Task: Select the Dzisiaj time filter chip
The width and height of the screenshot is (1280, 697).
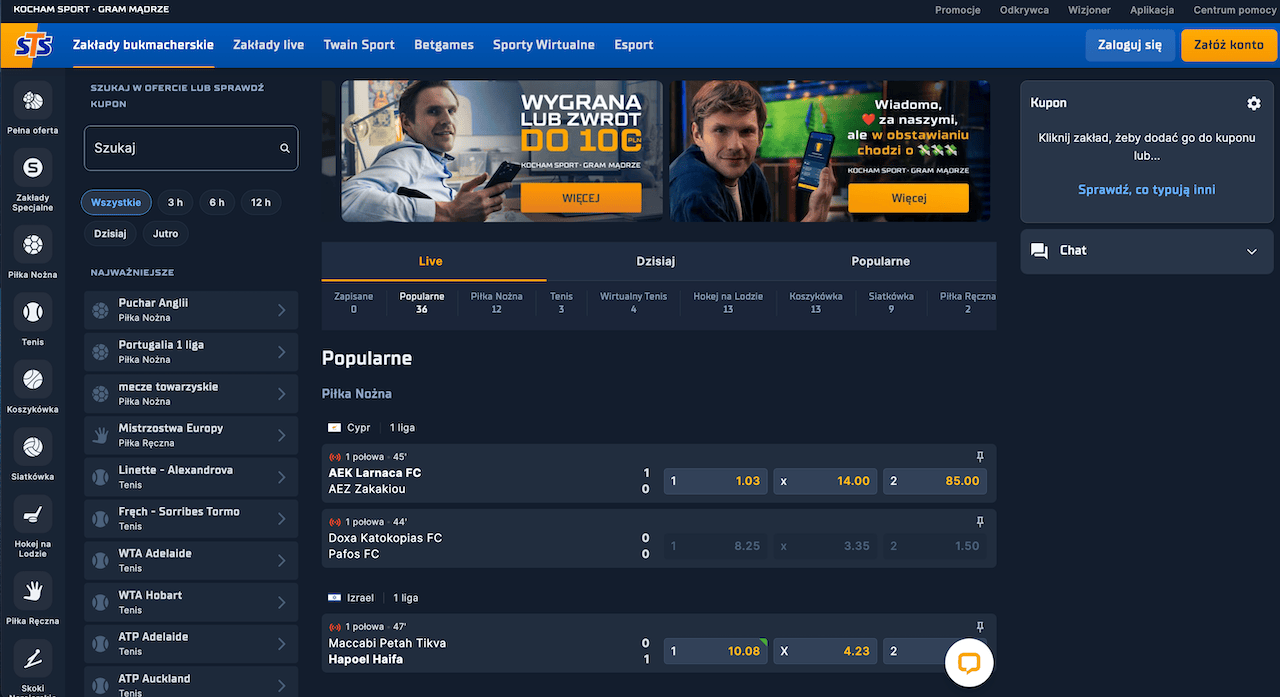Action: (x=109, y=234)
